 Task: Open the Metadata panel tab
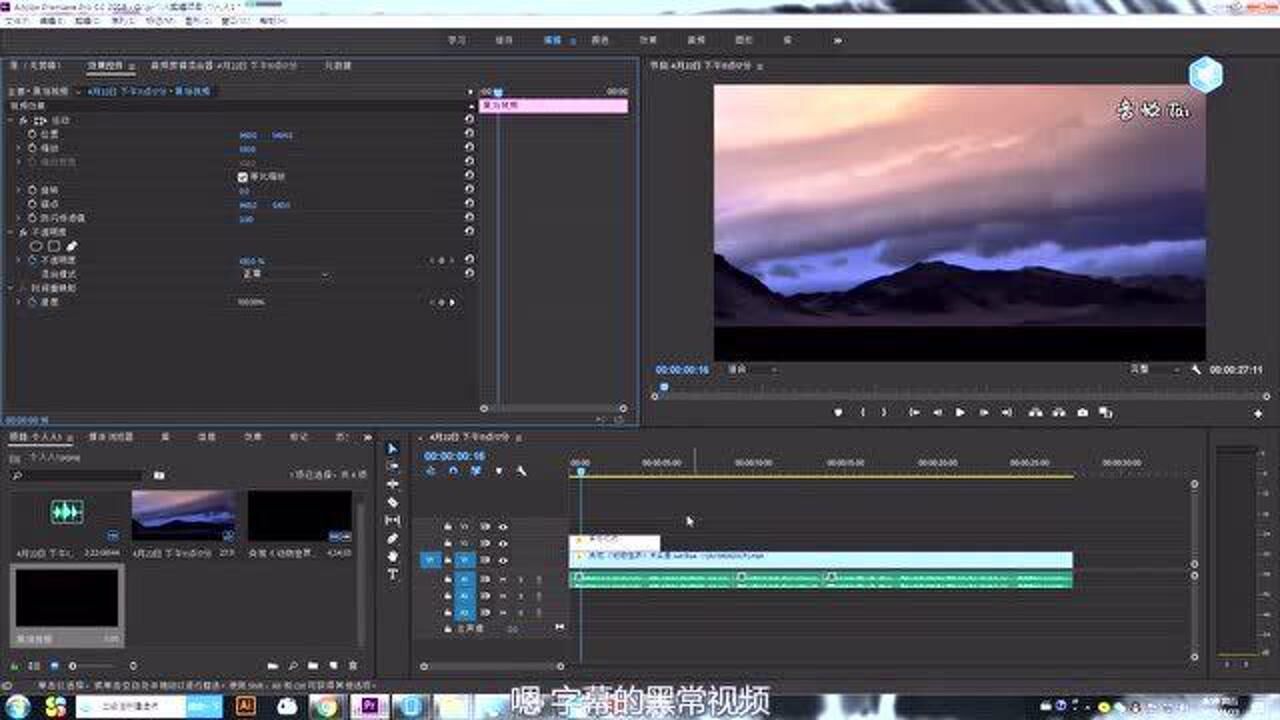click(337, 65)
